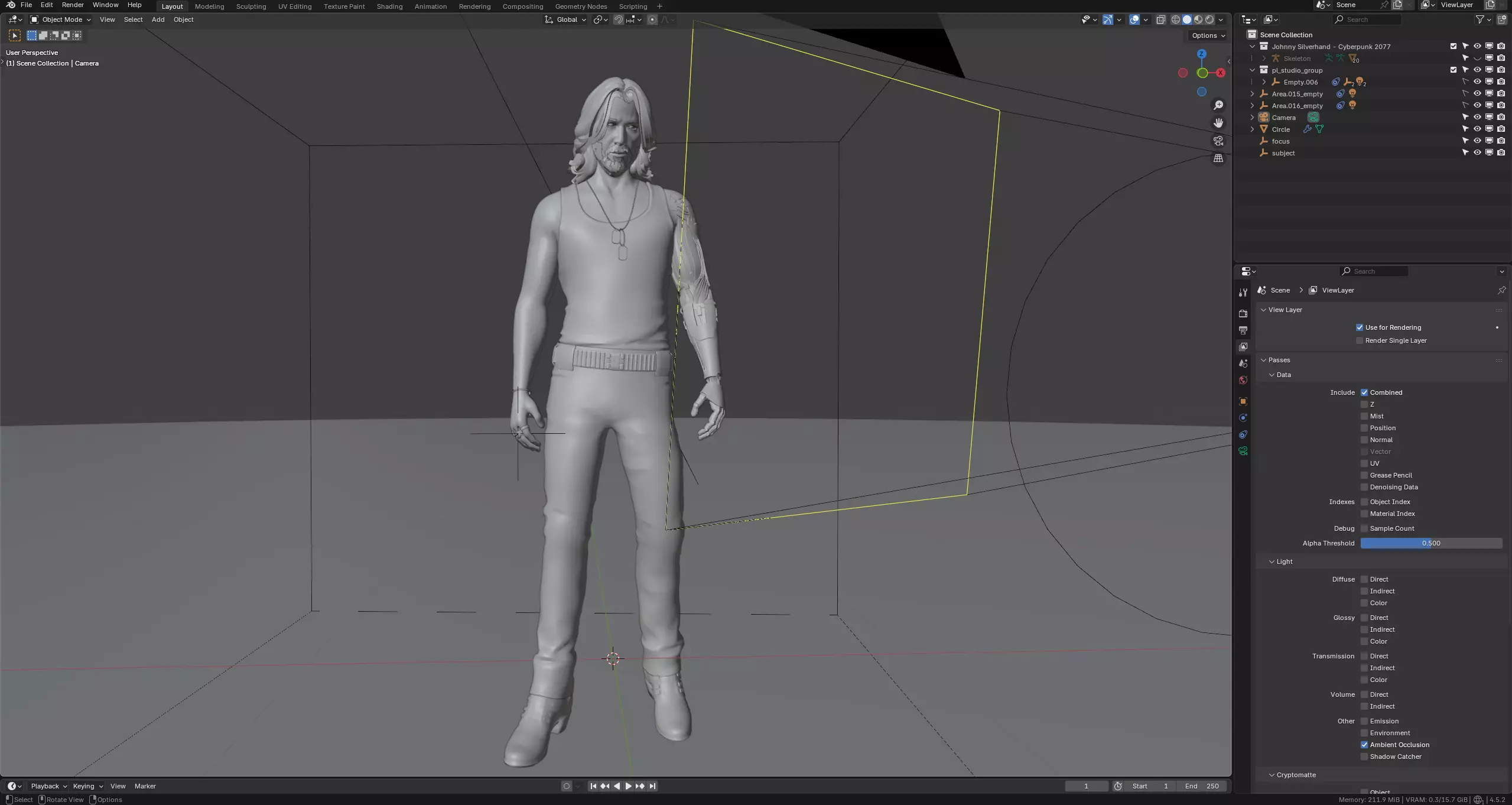This screenshot has height=805, width=1512.
Task: Open the World properties tab
Action: pyautogui.click(x=1243, y=380)
